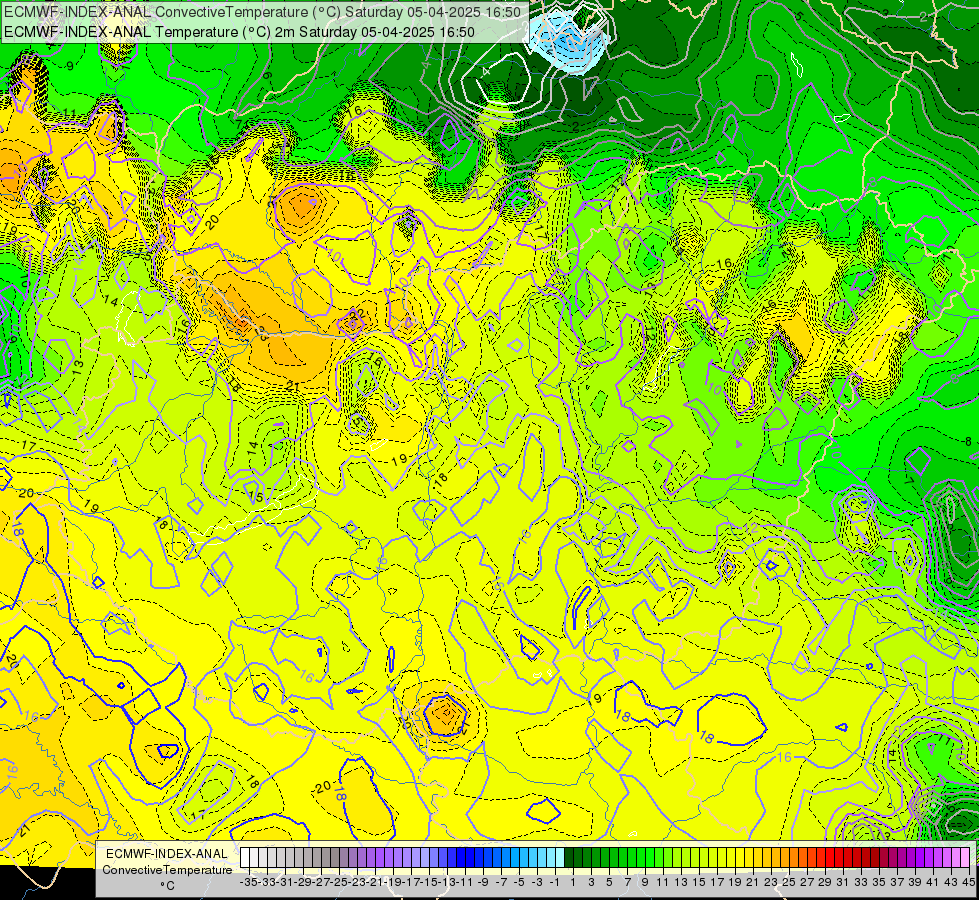Click the ConvectiveTemperature label in the legend
Viewport: 979px width, 900px height.
[167, 869]
